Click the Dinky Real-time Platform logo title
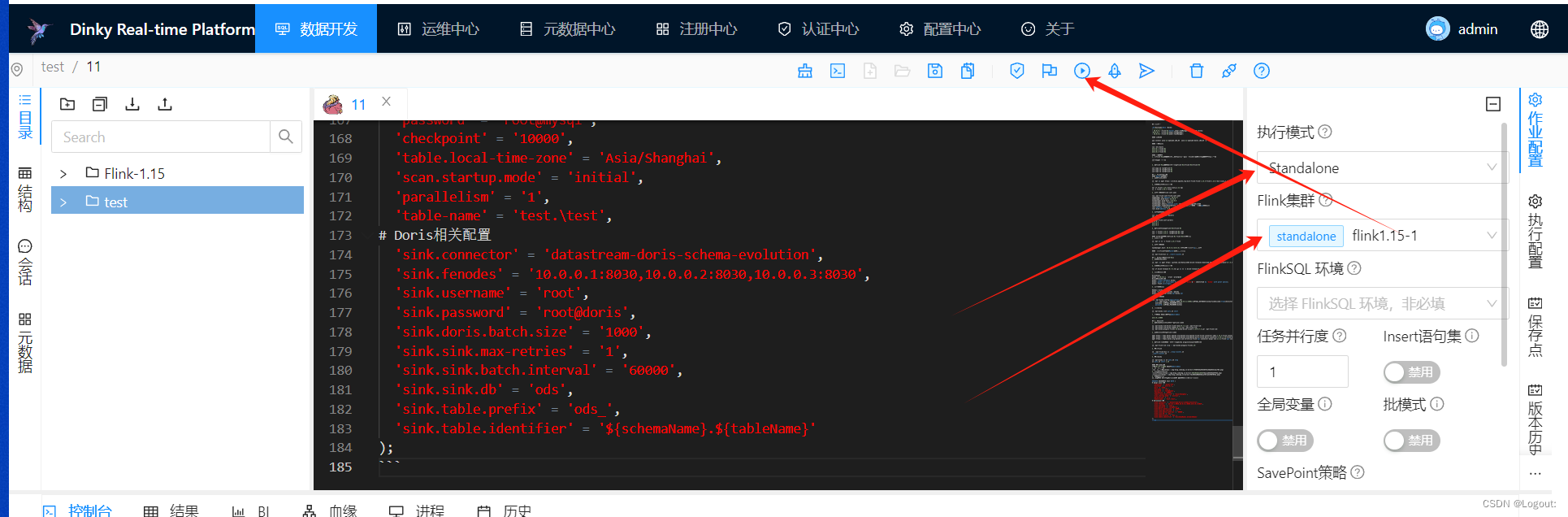 pos(162,29)
